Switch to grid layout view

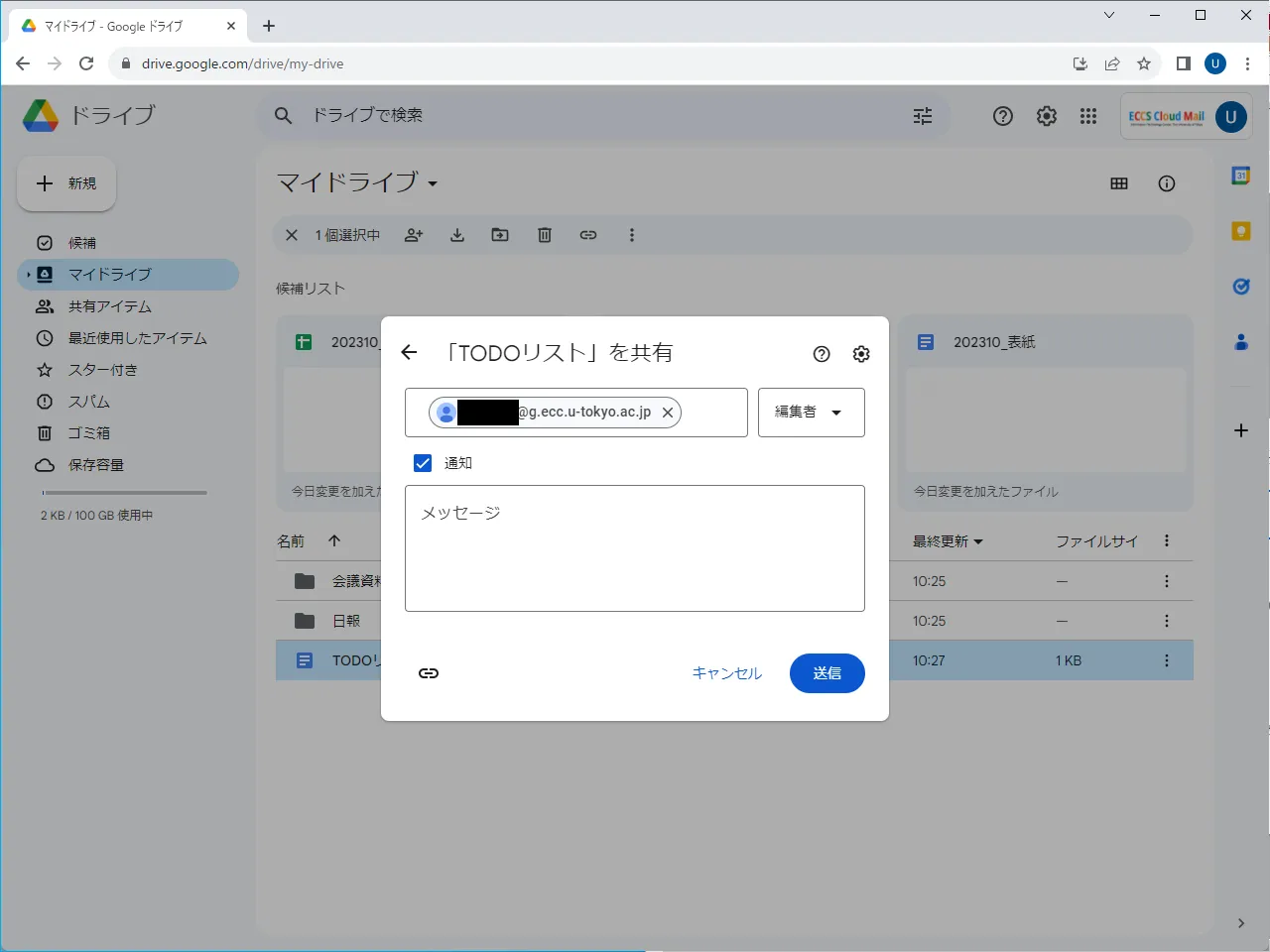(x=1119, y=183)
